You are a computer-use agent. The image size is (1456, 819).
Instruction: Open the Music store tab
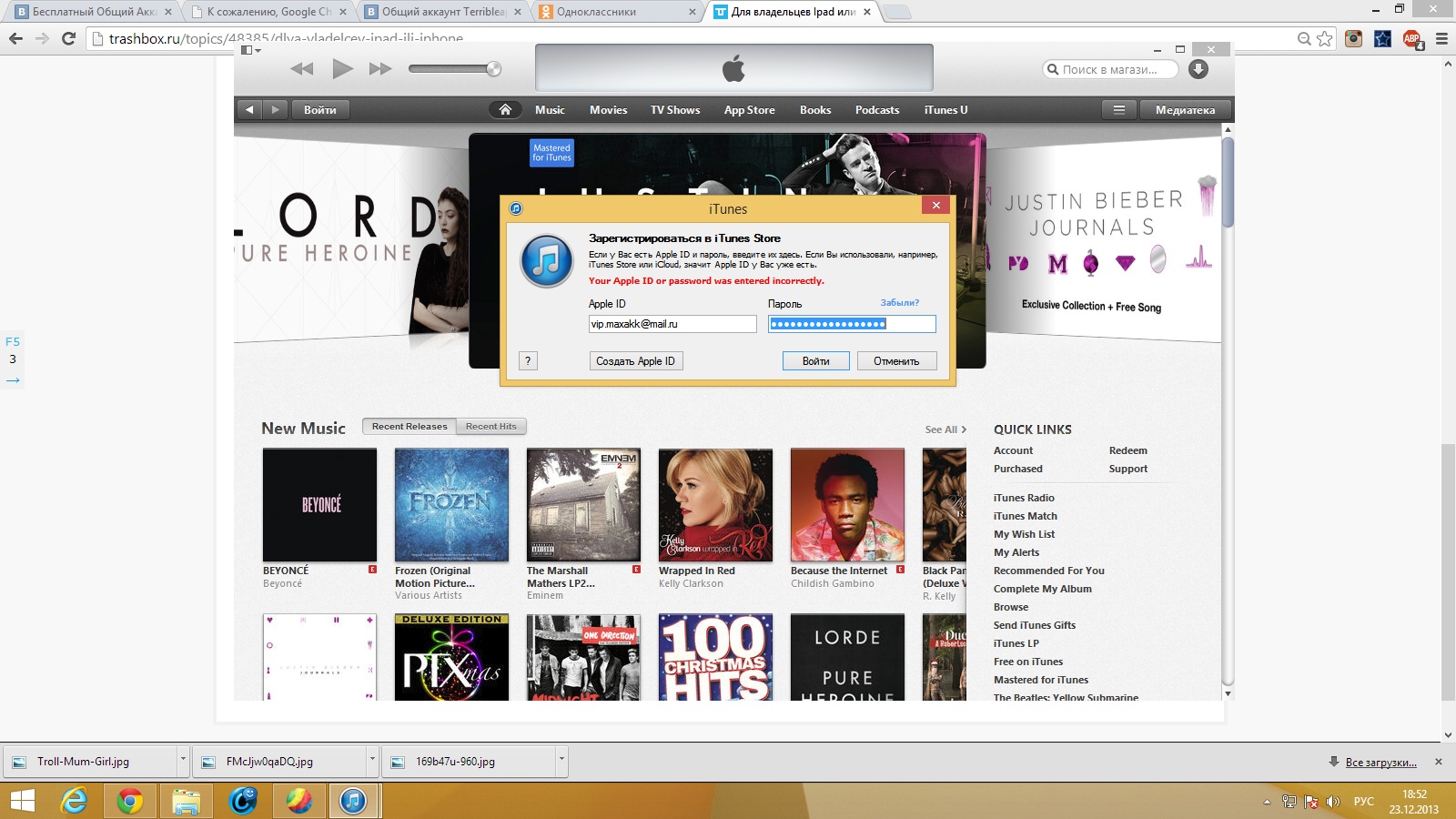click(550, 109)
